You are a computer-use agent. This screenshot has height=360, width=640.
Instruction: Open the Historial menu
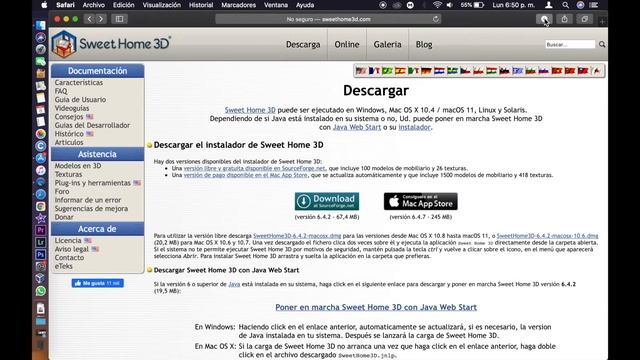pyautogui.click(x=201, y=5)
